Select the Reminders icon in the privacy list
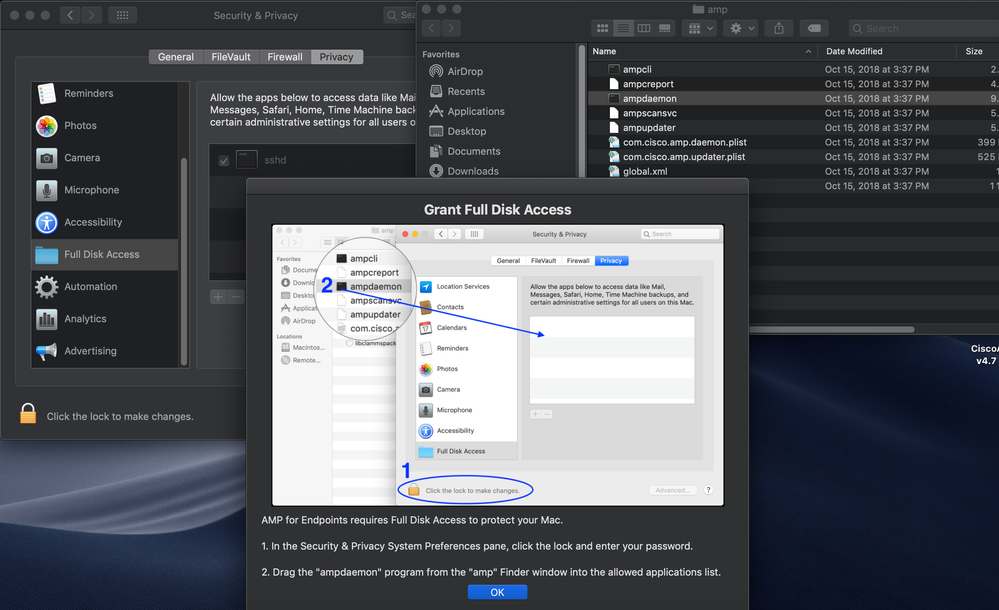This screenshot has width=999, height=610. tap(47, 93)
